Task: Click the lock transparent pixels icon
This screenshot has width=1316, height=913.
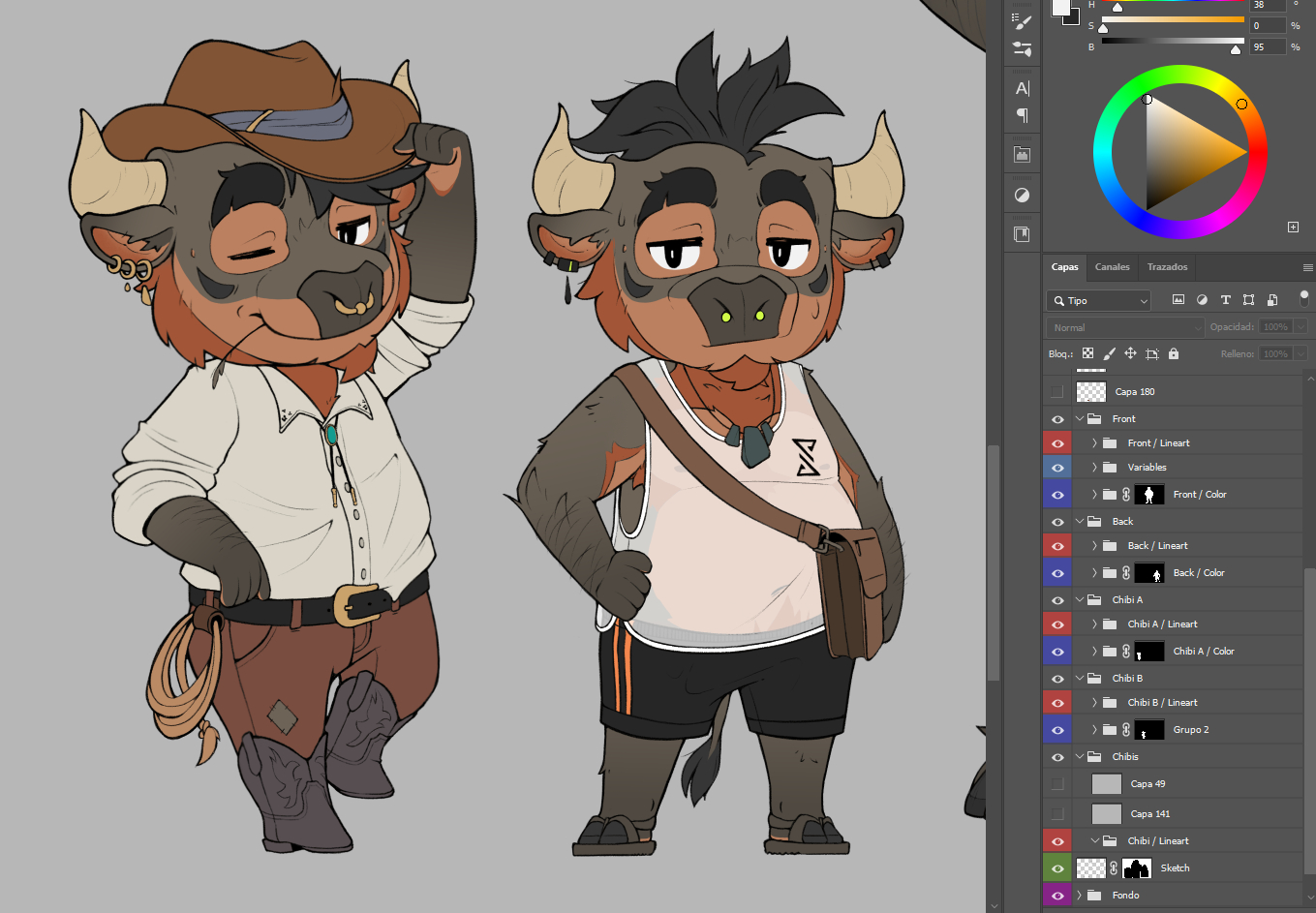Action: pyautogui.click(x=1087, y=353)
